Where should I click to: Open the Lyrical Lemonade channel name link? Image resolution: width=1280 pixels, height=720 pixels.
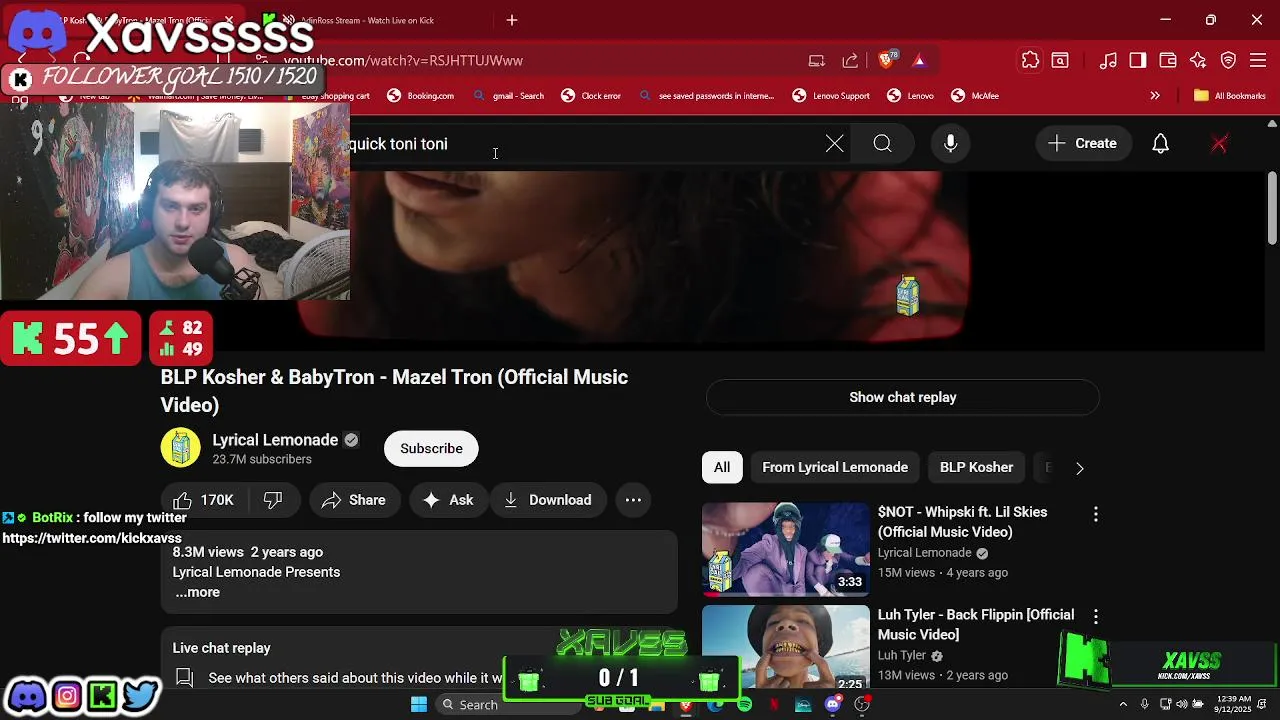[275, 440]
